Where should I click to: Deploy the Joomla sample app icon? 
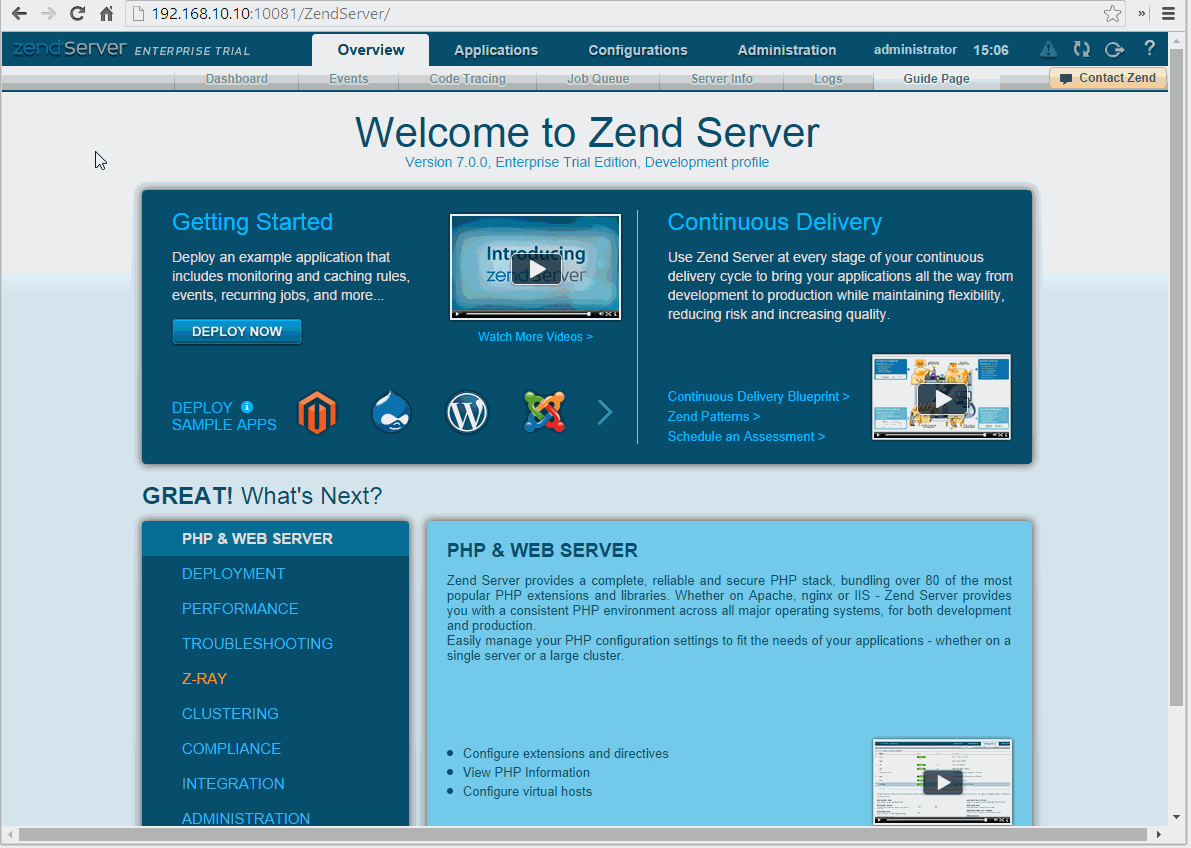pyautogui.click(x=545, y=413)
